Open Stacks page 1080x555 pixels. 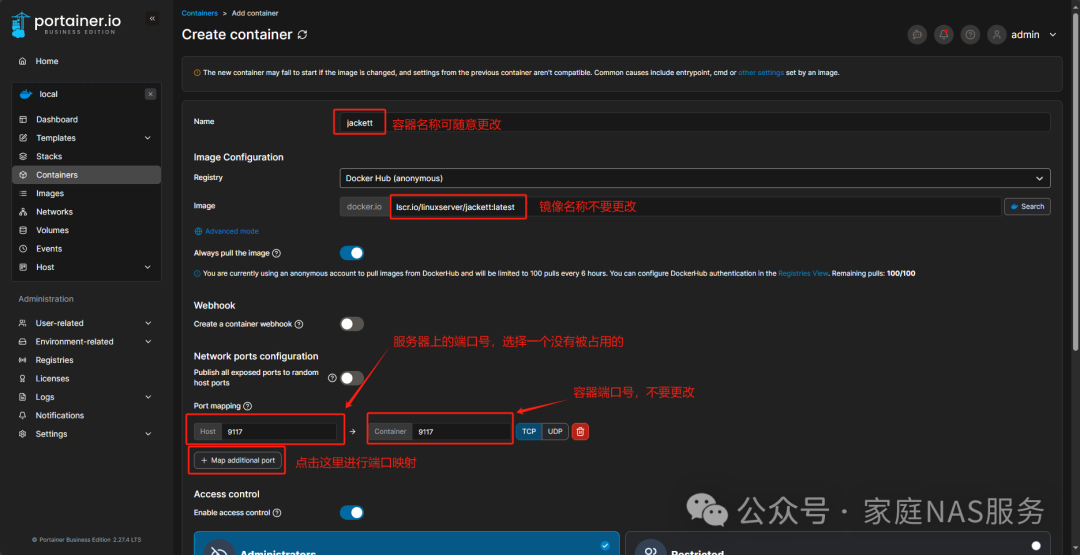click(49, 157)
